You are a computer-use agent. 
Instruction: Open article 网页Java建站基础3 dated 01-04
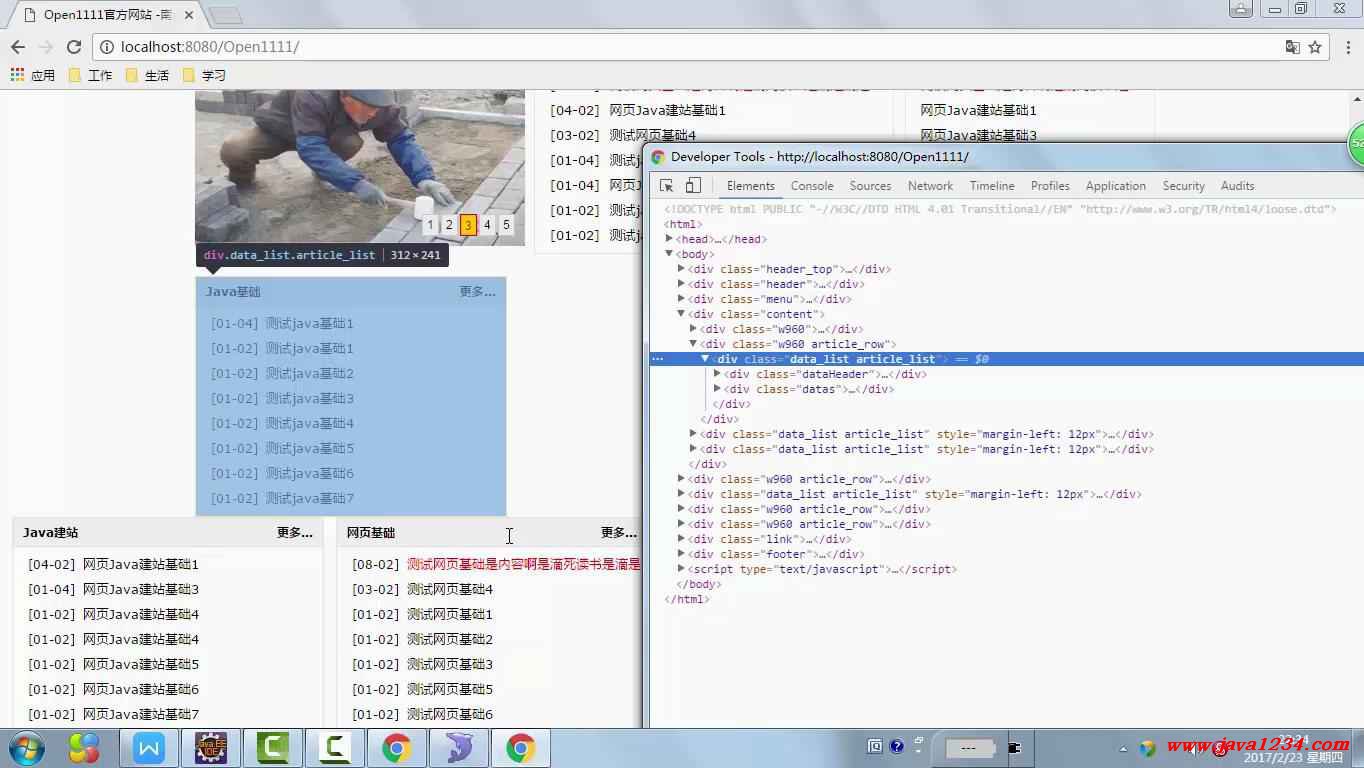[141, 589]
